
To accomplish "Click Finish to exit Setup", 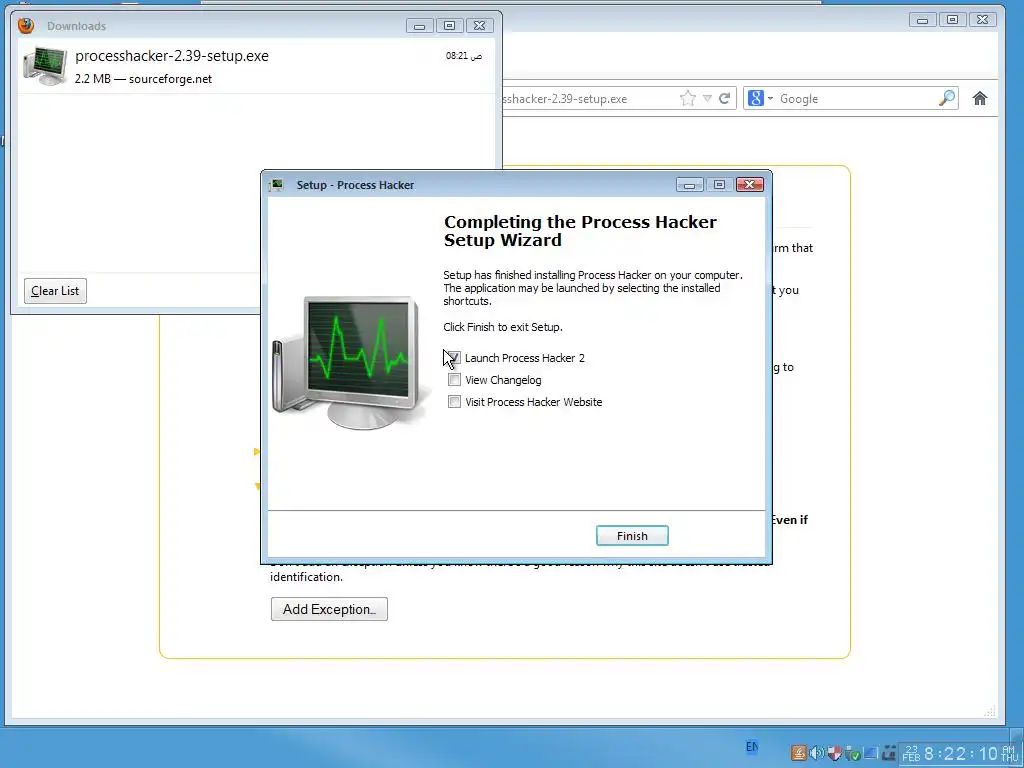I will point(632,536).
